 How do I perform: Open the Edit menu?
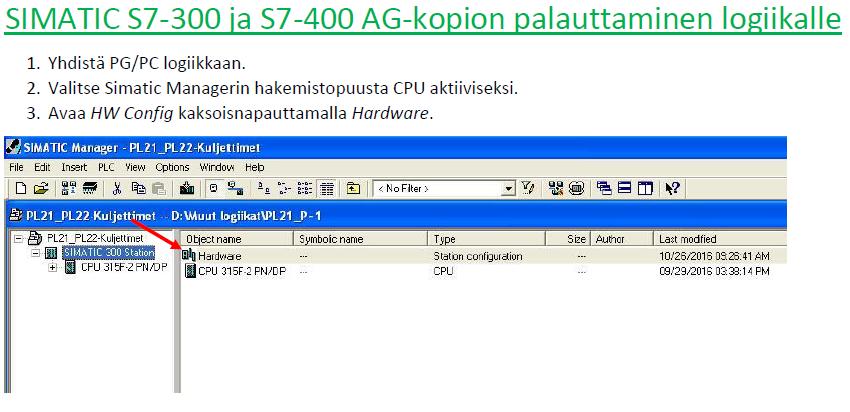point(42,167)
